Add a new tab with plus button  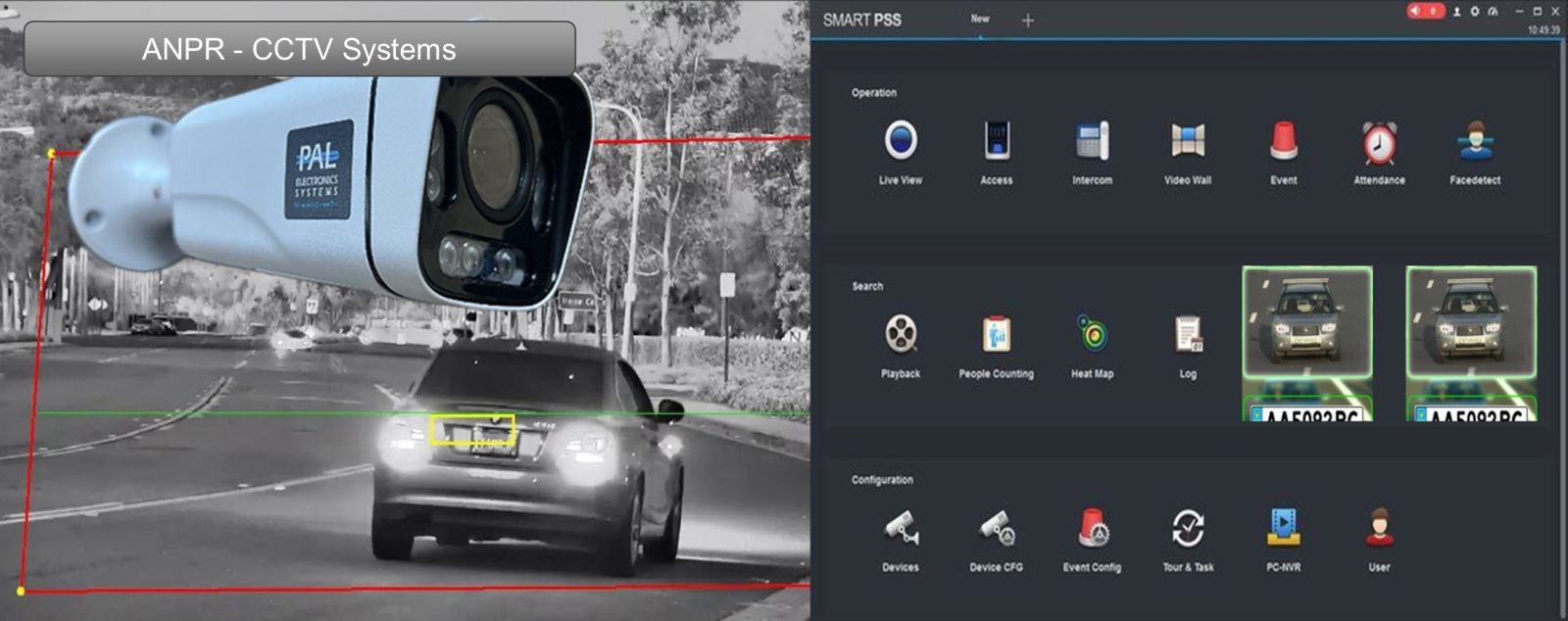[1027, 20]
